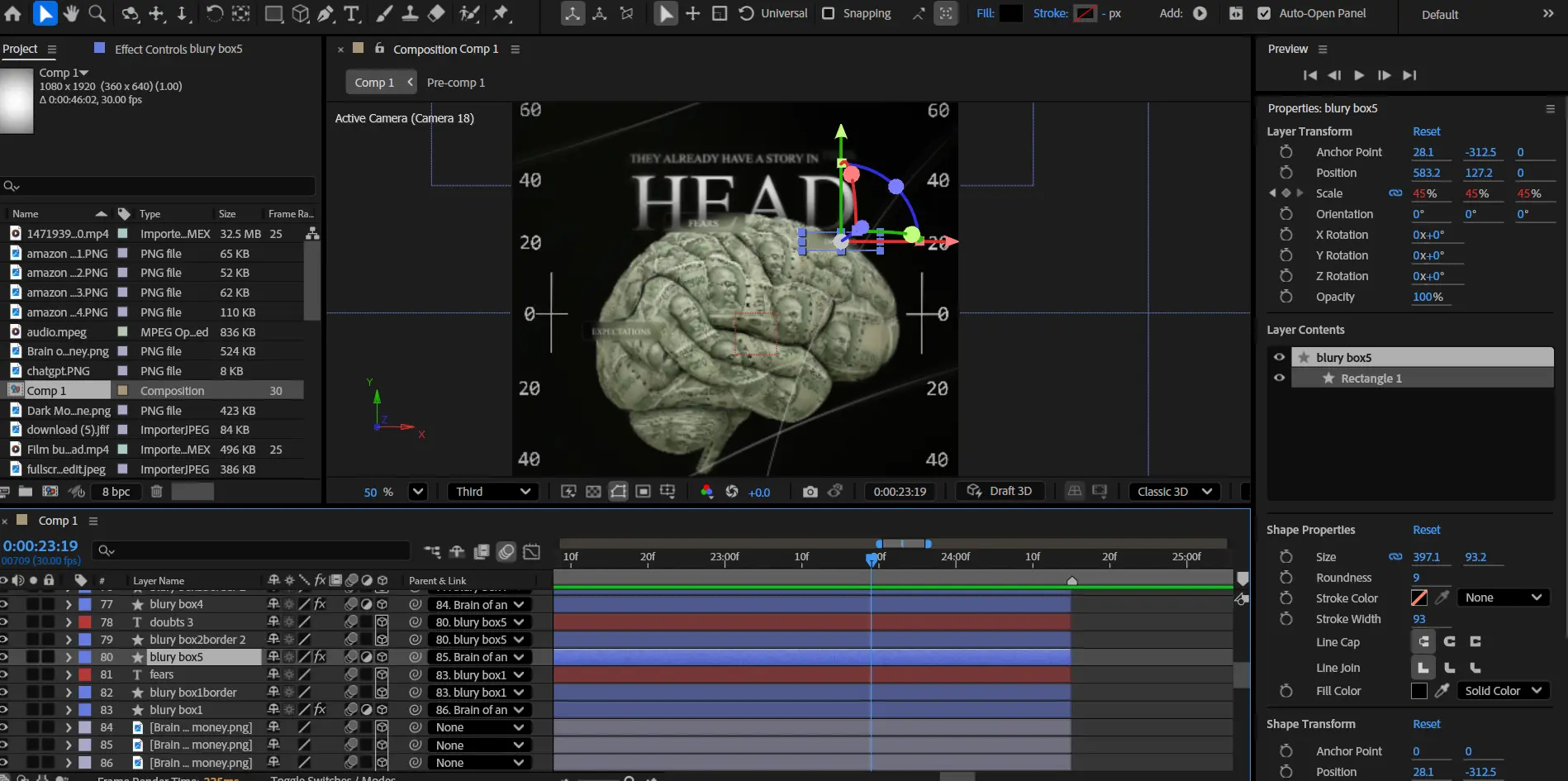Toggle the Snapping checkbox
This screenshot has height=781, width=1568.
[828, 13]
